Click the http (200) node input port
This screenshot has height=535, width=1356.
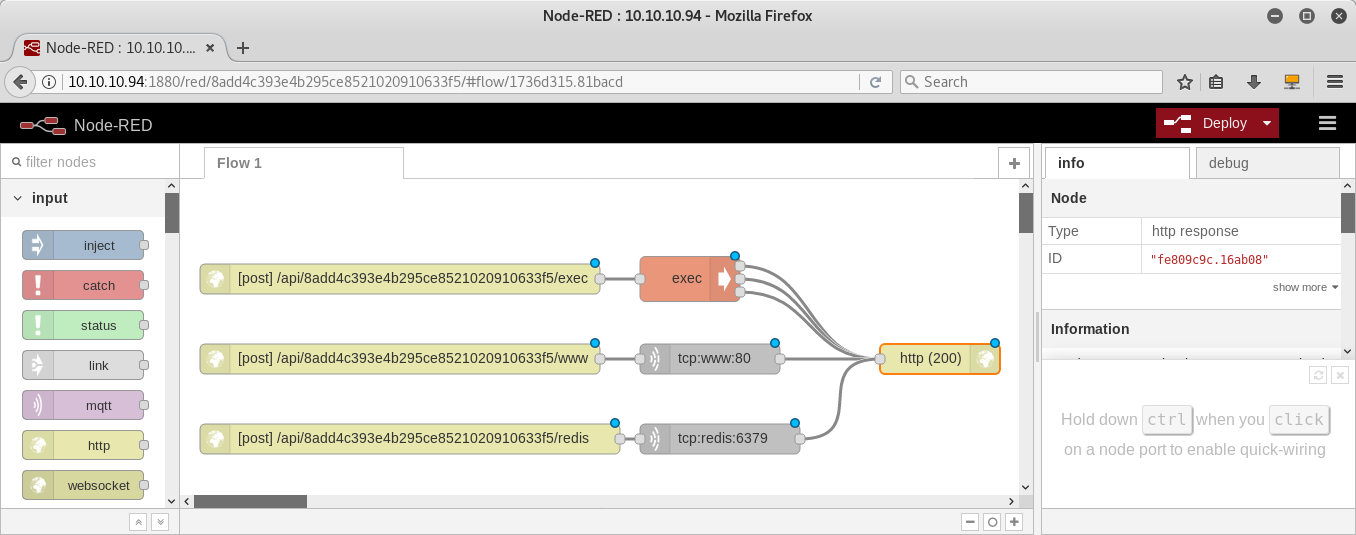click(880, 359)
